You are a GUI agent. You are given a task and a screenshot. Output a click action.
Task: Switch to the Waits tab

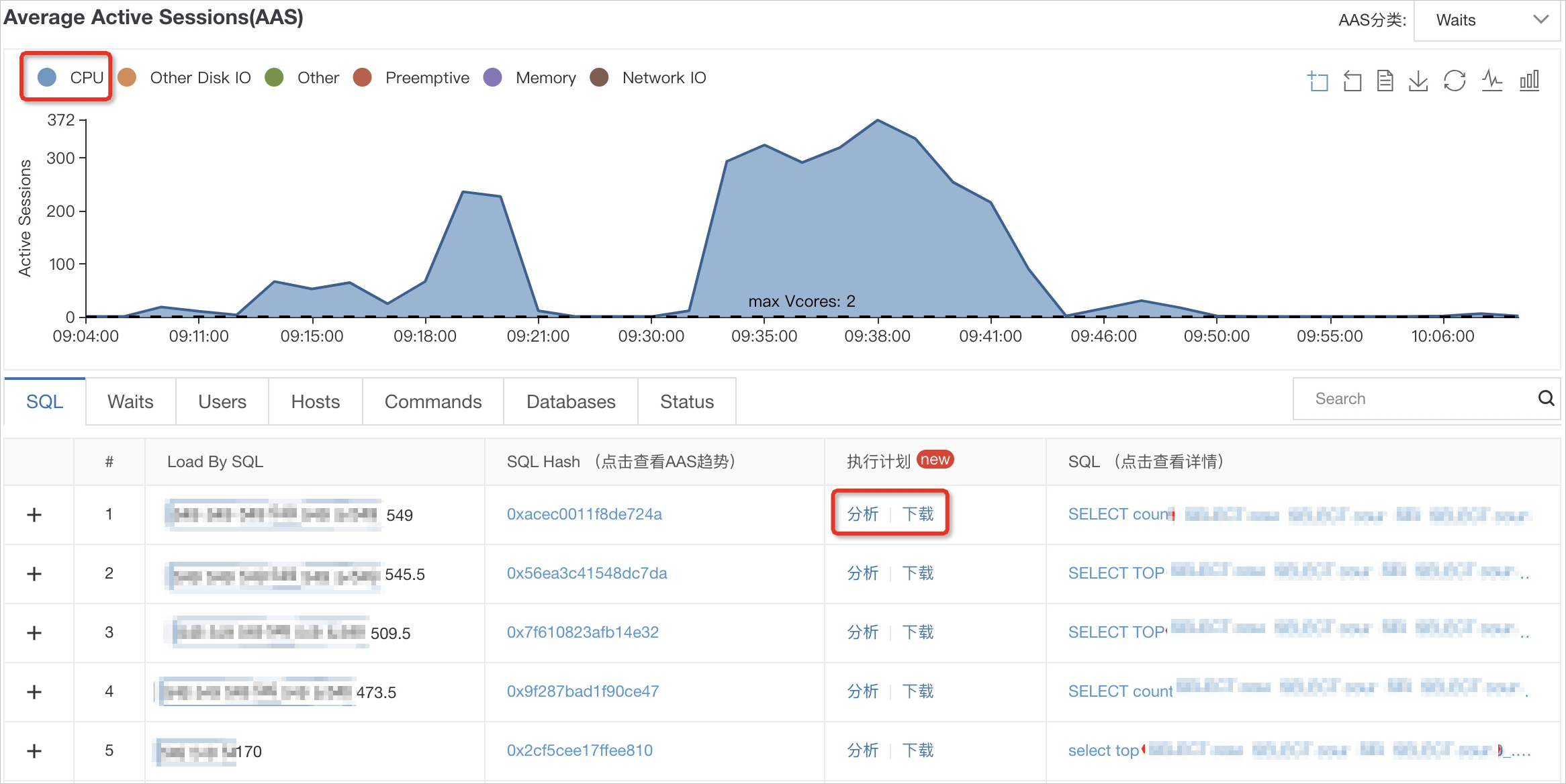pos(130,401)
